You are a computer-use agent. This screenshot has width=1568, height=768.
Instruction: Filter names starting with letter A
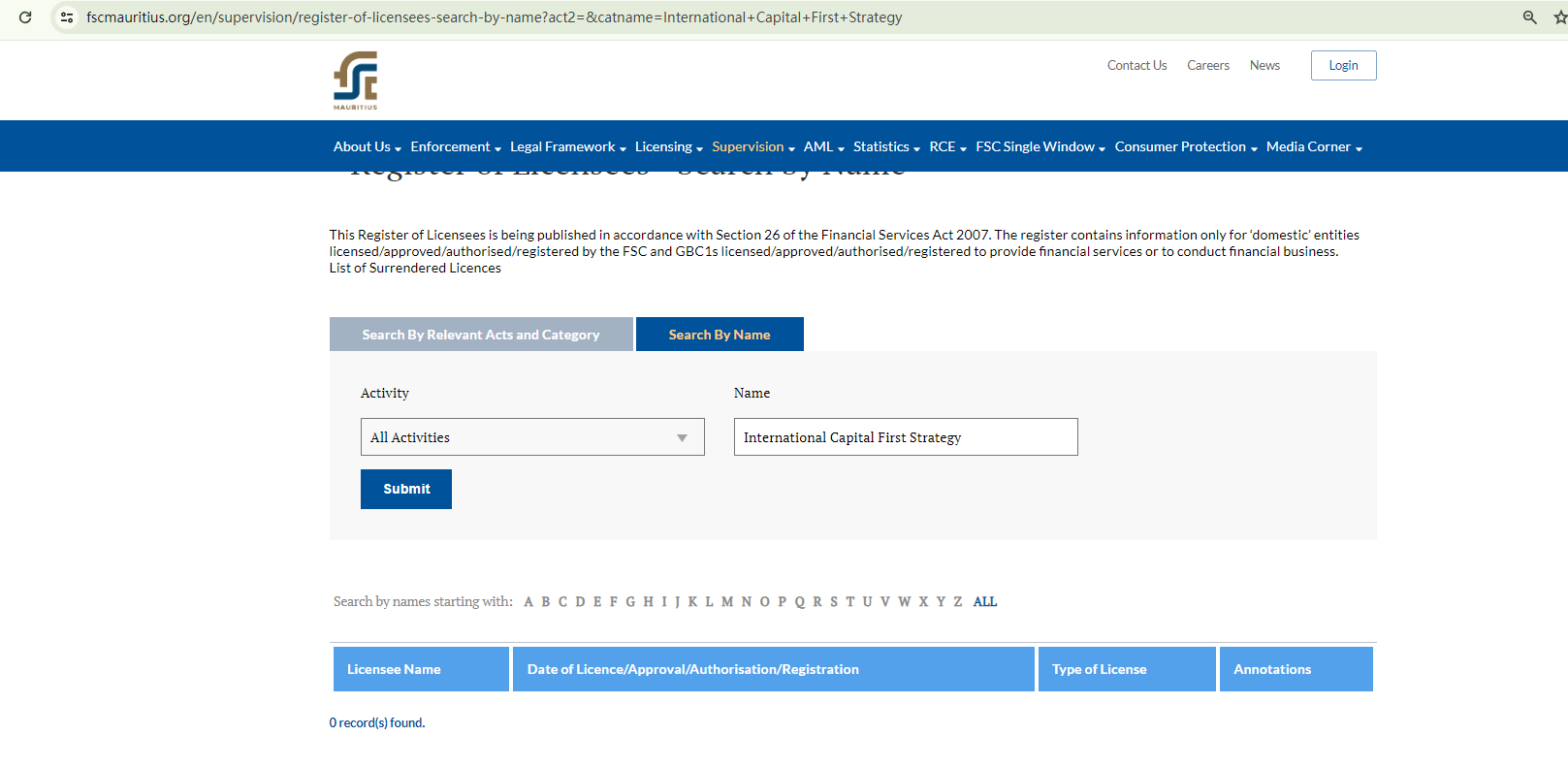[528, 601]
